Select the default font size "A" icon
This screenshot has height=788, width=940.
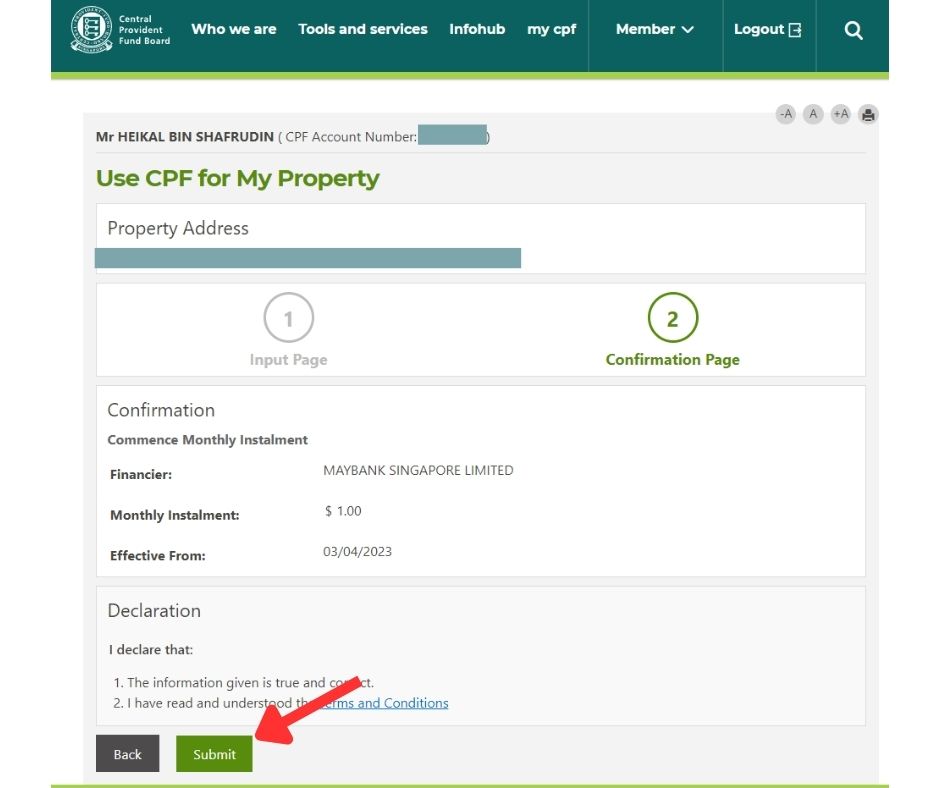[812, 114]
